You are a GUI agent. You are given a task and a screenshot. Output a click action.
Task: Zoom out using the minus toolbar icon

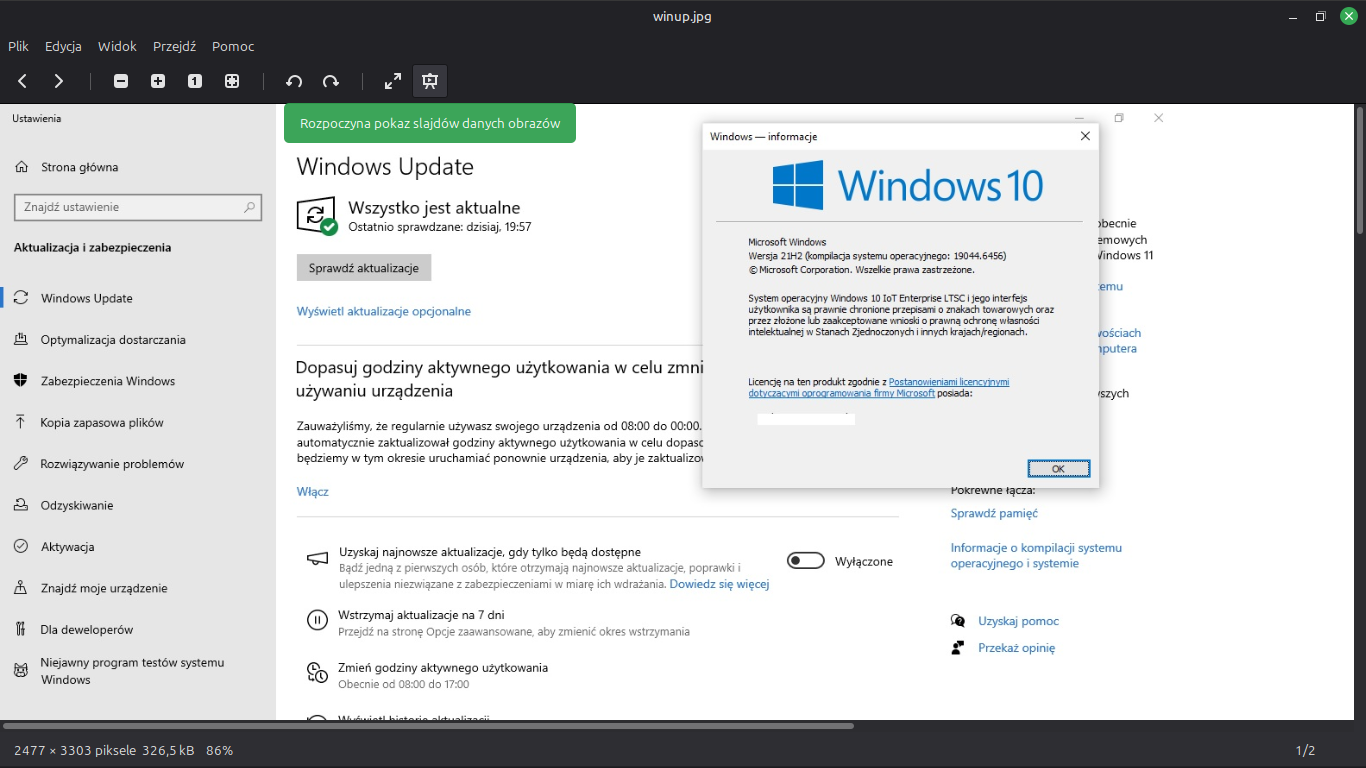121,81
